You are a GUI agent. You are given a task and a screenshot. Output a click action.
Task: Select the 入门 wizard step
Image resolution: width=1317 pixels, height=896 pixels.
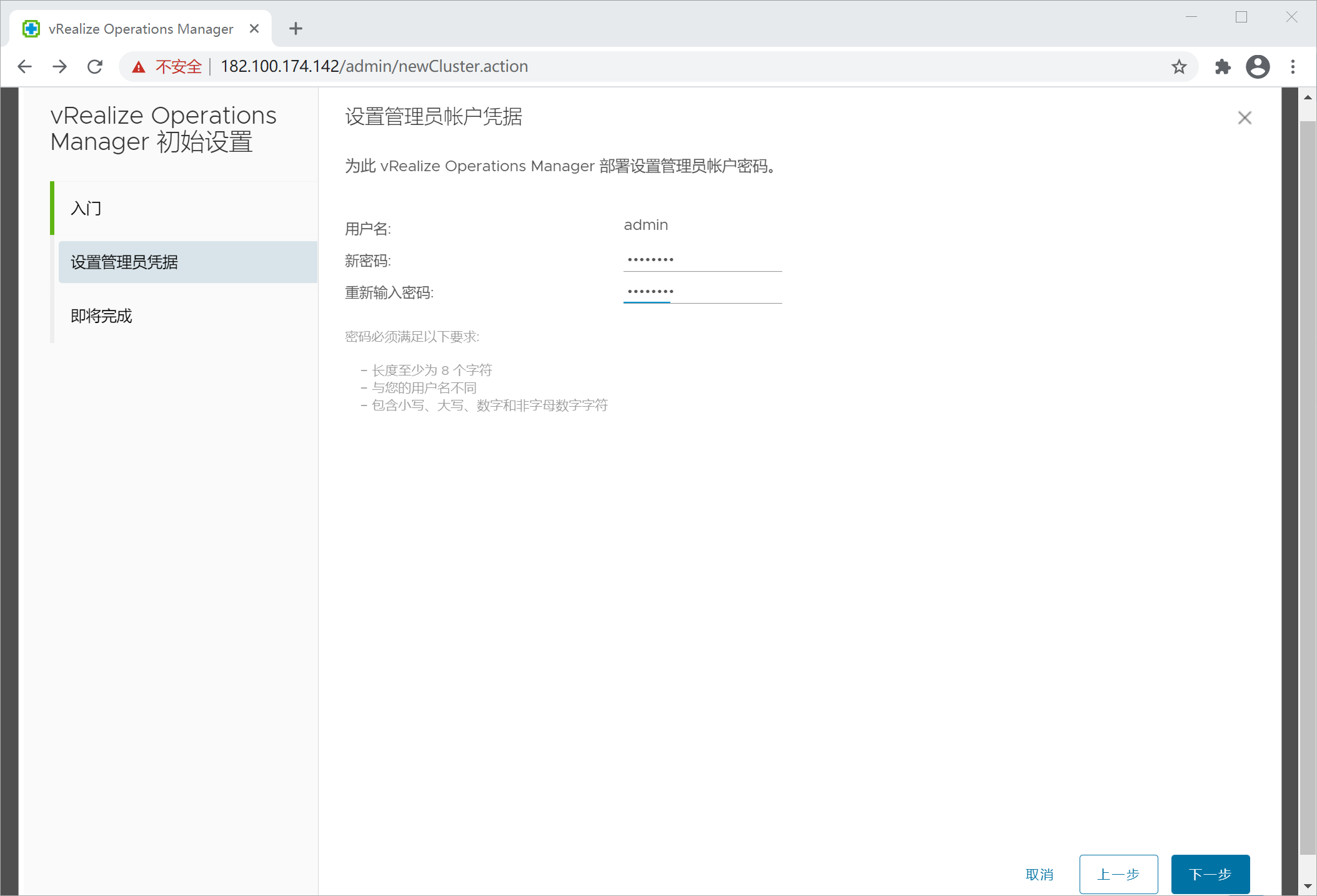coord(86,208)
